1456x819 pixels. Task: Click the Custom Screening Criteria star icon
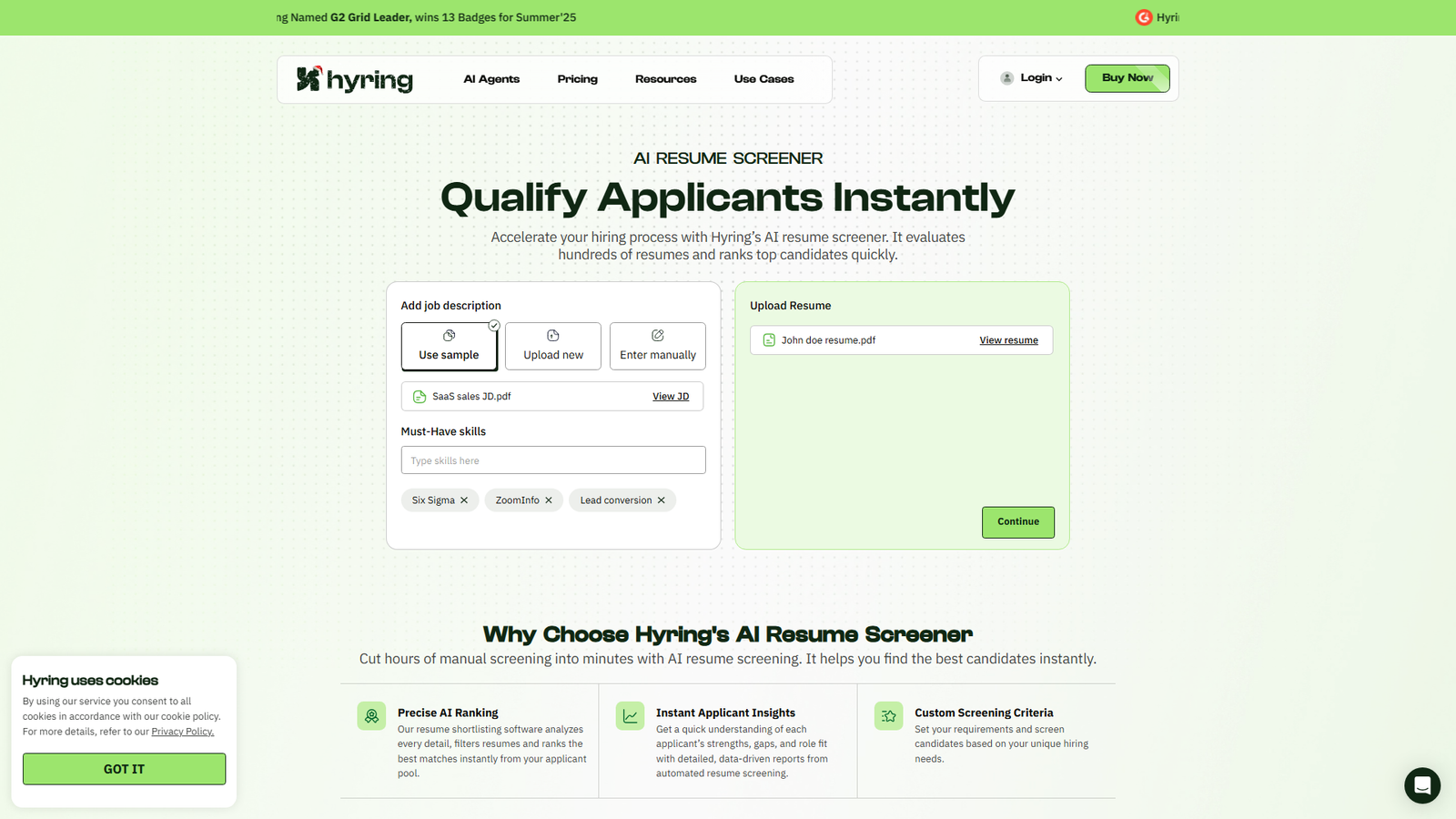[888, 715]
